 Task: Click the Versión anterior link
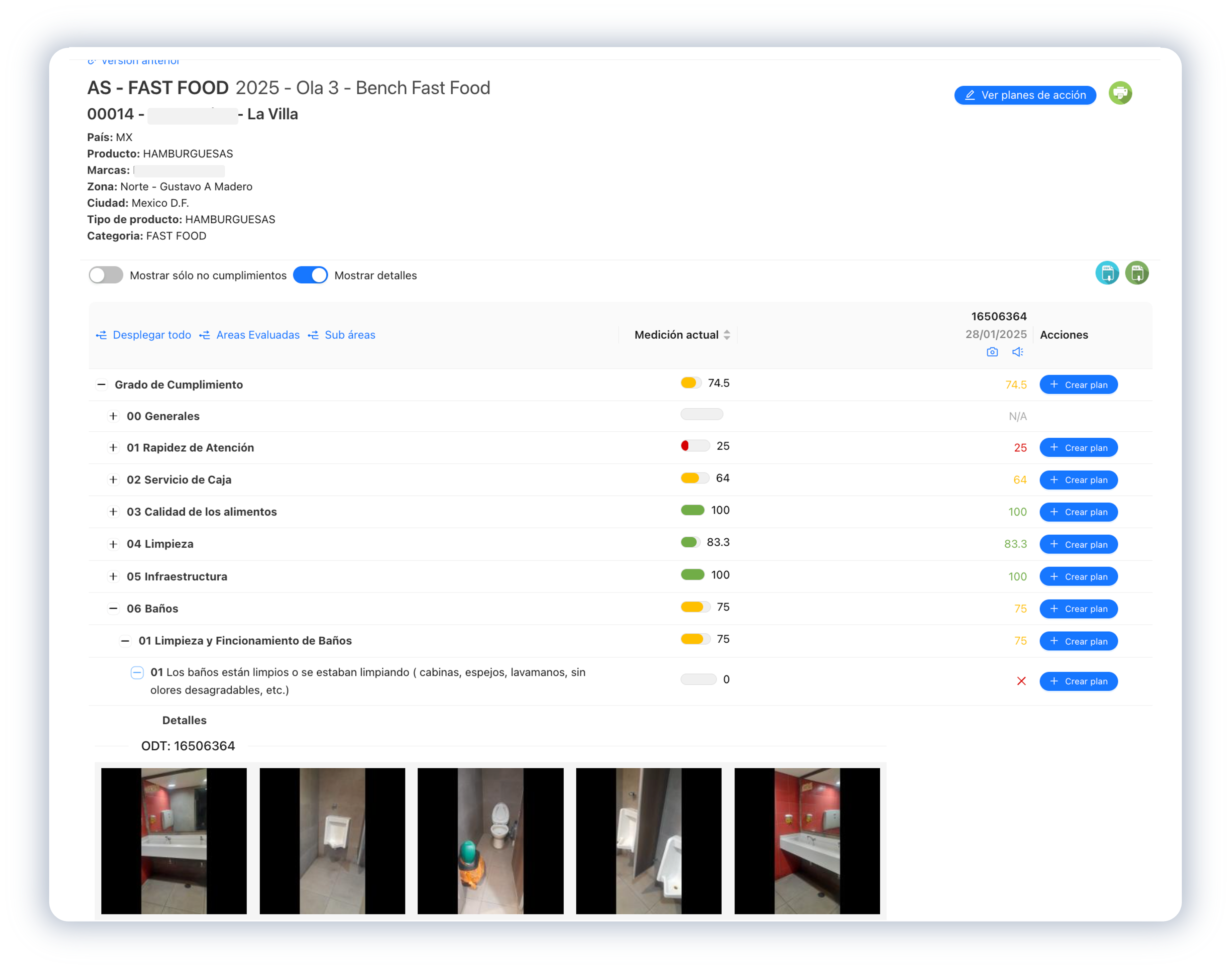point(133,61)
